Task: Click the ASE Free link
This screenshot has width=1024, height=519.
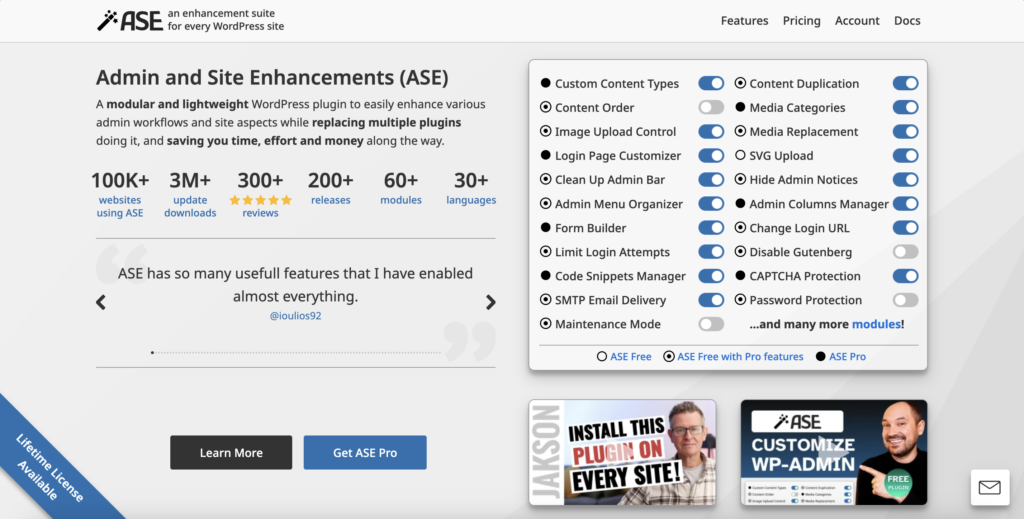Action: point(631,356)
